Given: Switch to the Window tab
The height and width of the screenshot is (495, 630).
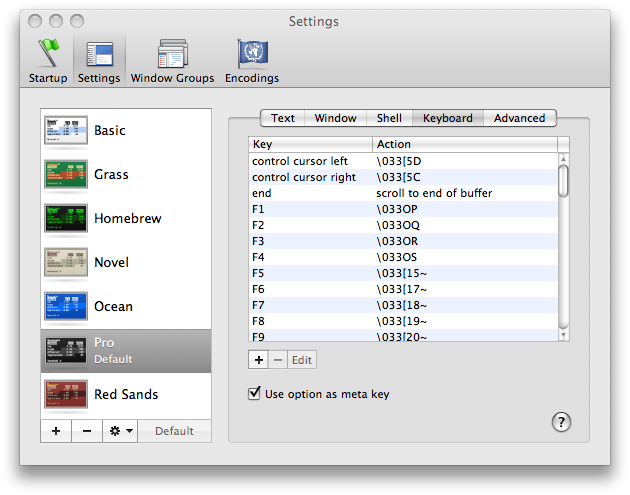Looking at the screenshot, I should tap(335, 118).
